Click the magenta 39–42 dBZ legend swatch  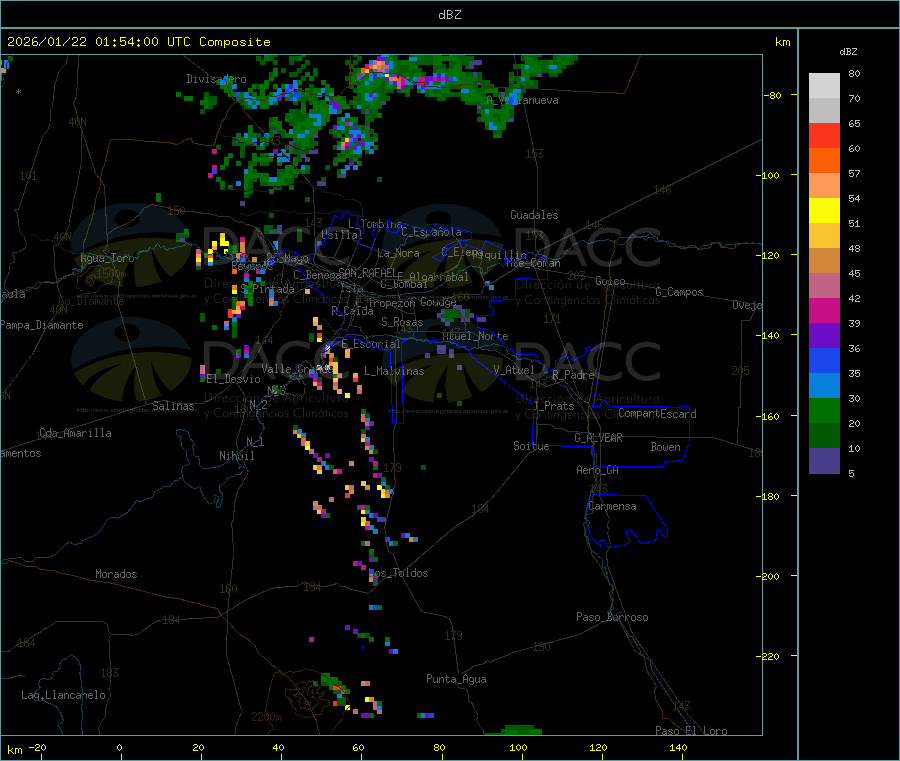[x=824, y=310]
